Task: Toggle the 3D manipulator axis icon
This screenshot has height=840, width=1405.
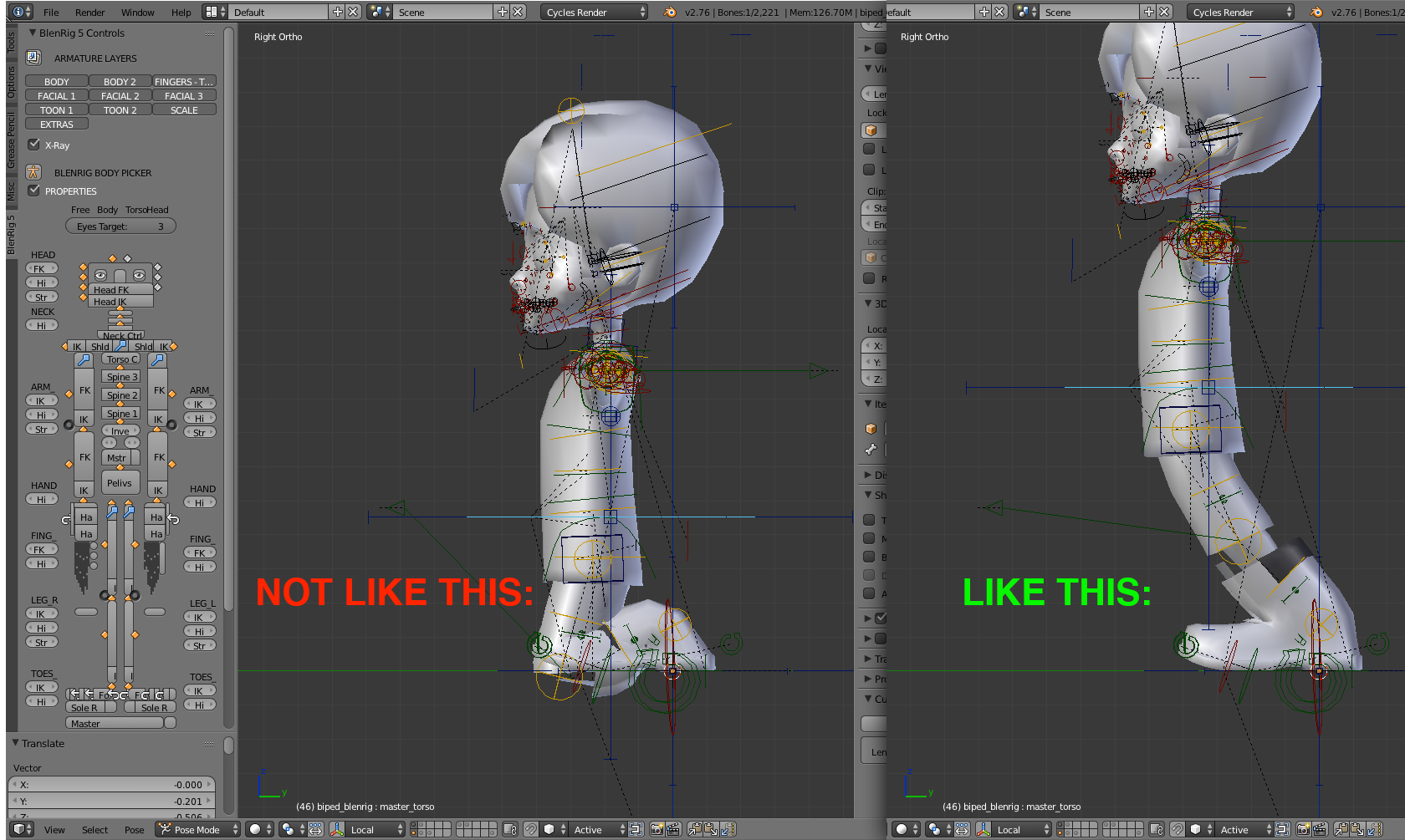Action: tap(337, 829)
